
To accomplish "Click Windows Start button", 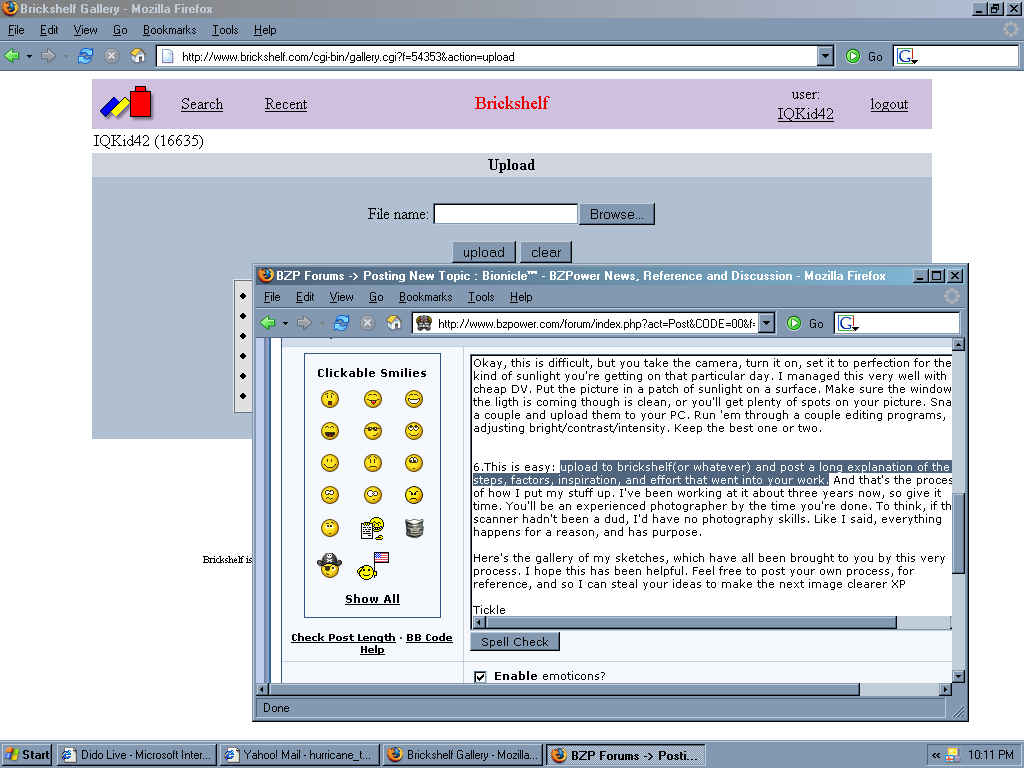I will 27,755.
